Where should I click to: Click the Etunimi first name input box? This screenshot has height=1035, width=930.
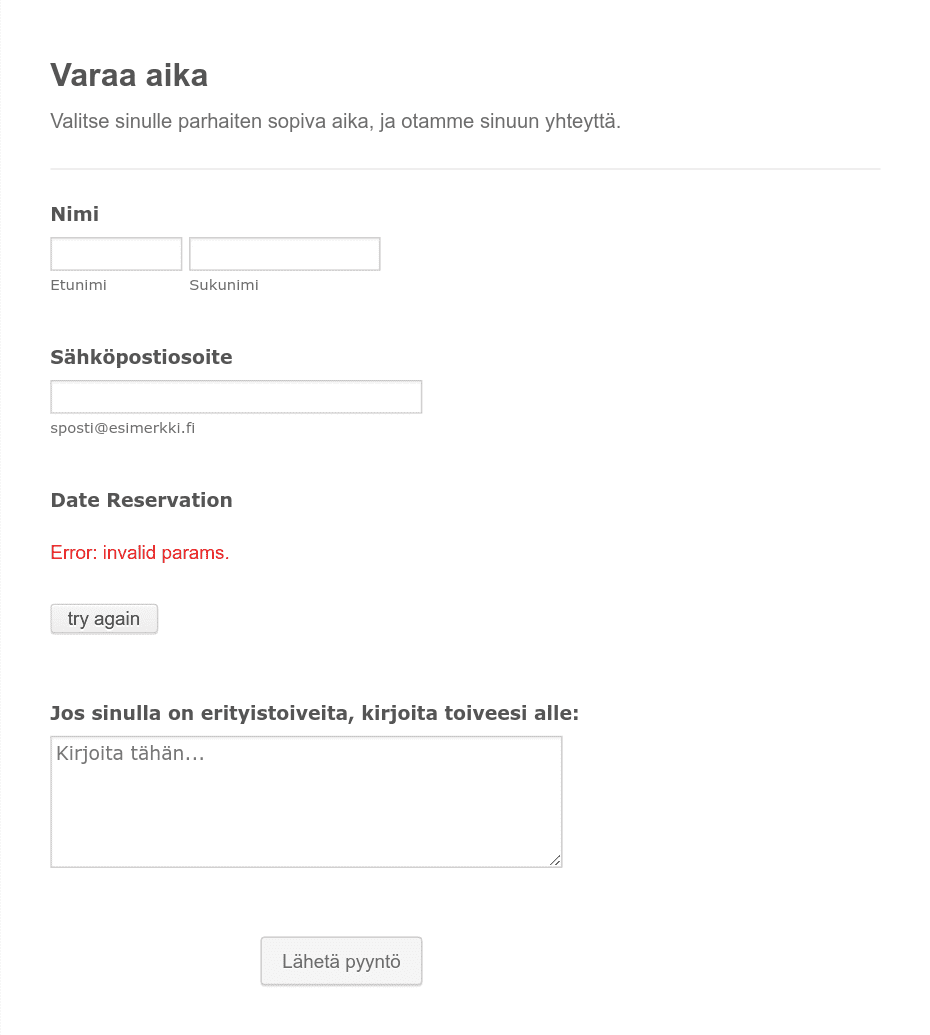(x=116, y=254)
